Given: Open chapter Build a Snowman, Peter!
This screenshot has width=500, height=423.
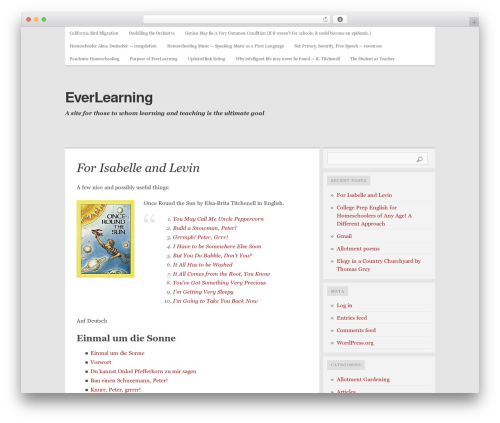Looking at the screenshot, I should point(205,228).
